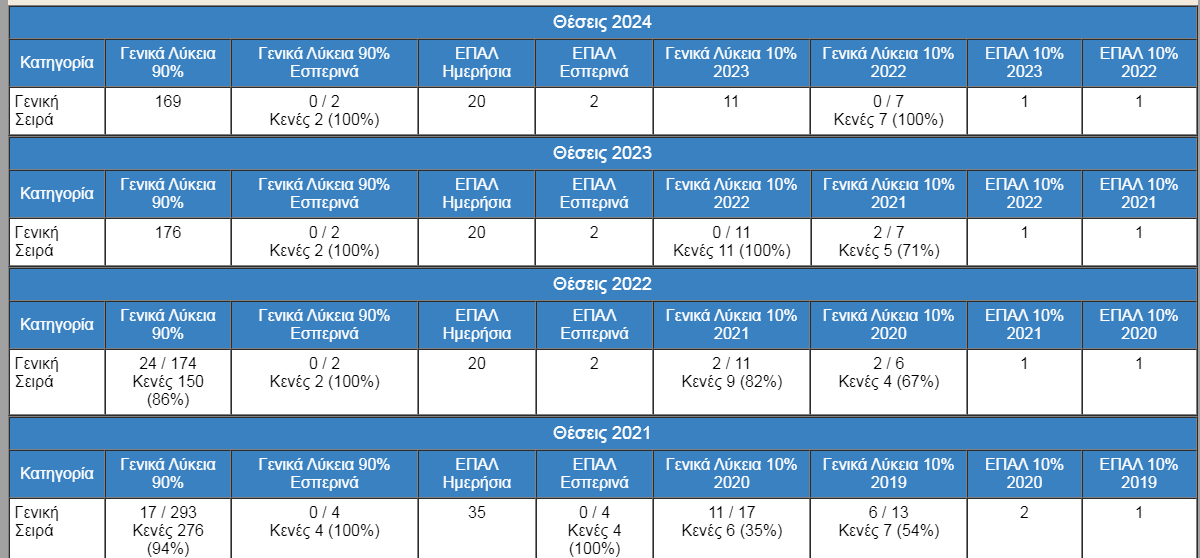
Task: Click the ΕΠΑΛ 10% 2023 column header
Action: [x=1025, y=62]
